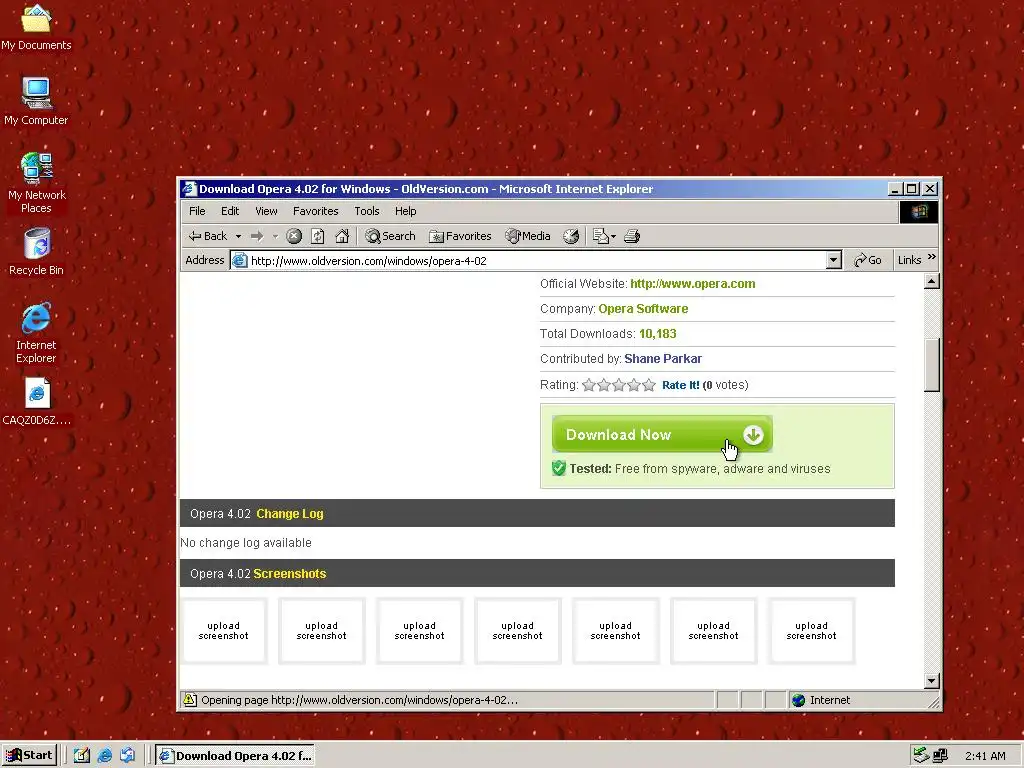Click the scrollbar up arrow

(932, 281)
